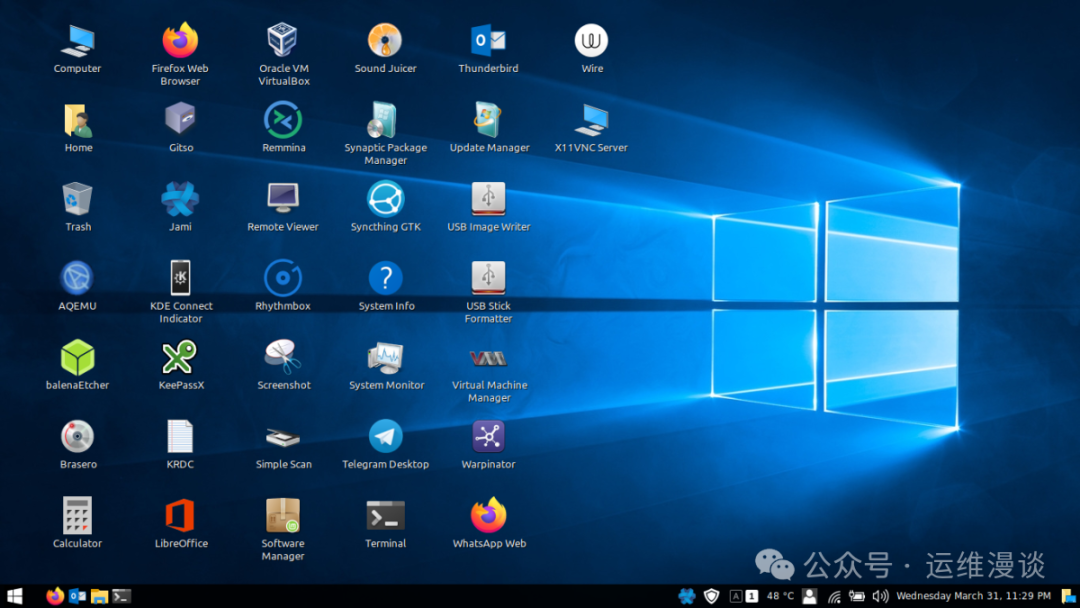Launch LibreOffice
The height and width of the screenshot is (608, 1080).
point(180,518)
